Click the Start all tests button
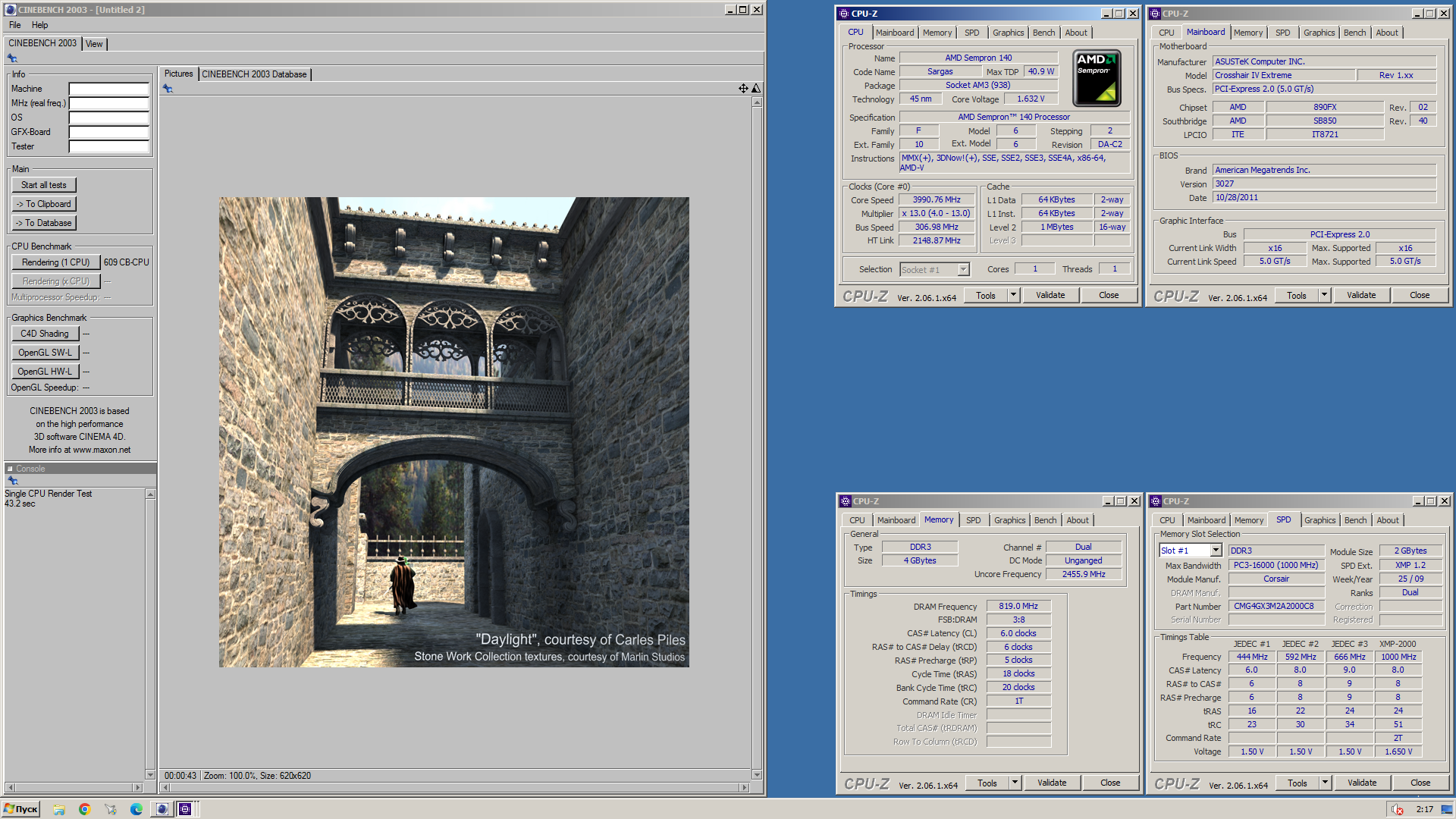Image resolution: width=1456 pixels, height=819 pixels. click(44, 185)
